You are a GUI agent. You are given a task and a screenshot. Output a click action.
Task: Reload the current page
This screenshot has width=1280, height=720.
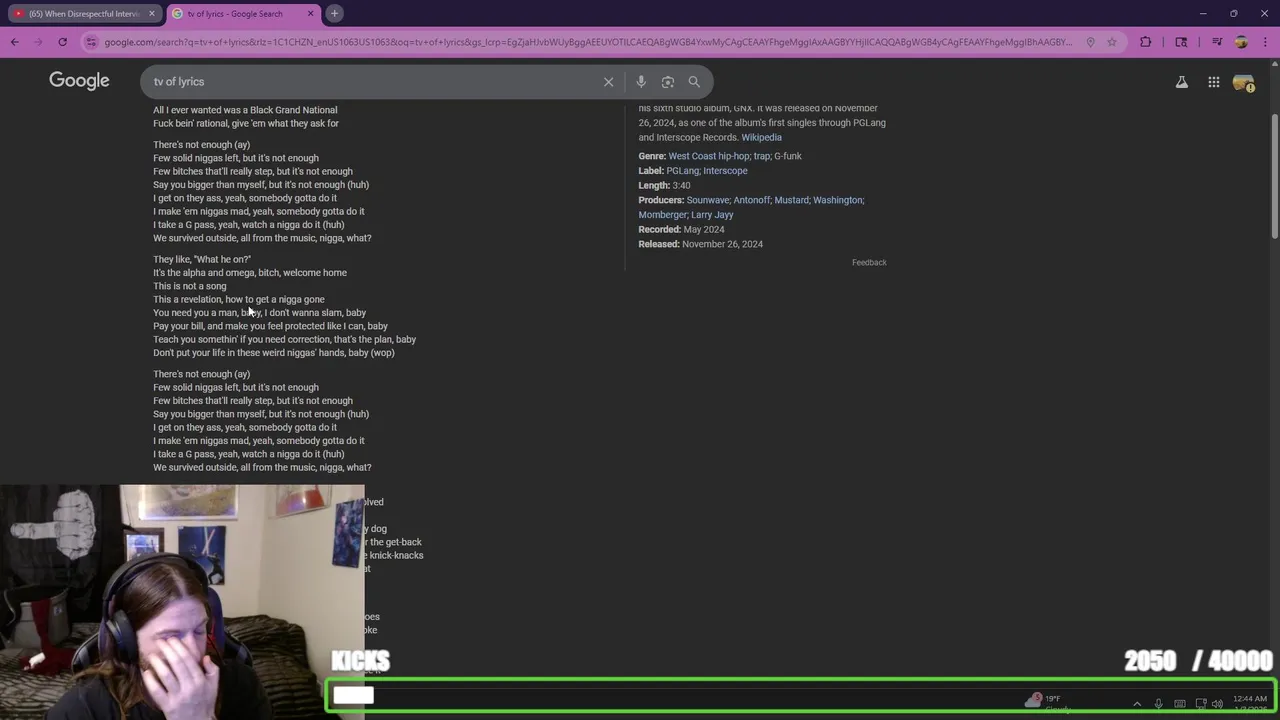(62, 42)
